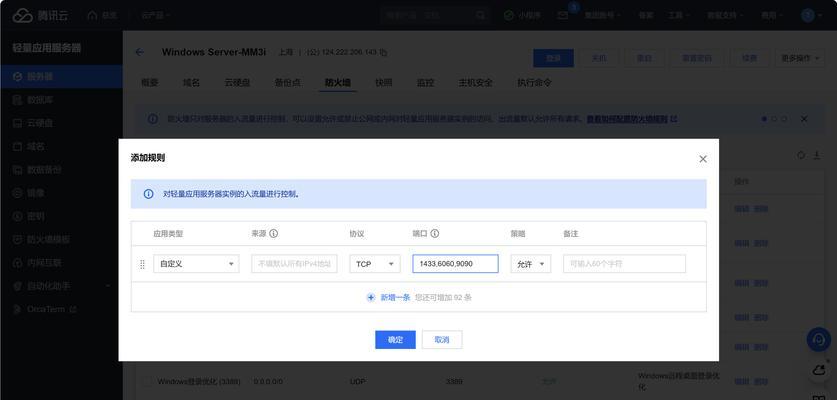
Task: Select 数据库 in the left sidebar
Action: (x=61, y=100)
